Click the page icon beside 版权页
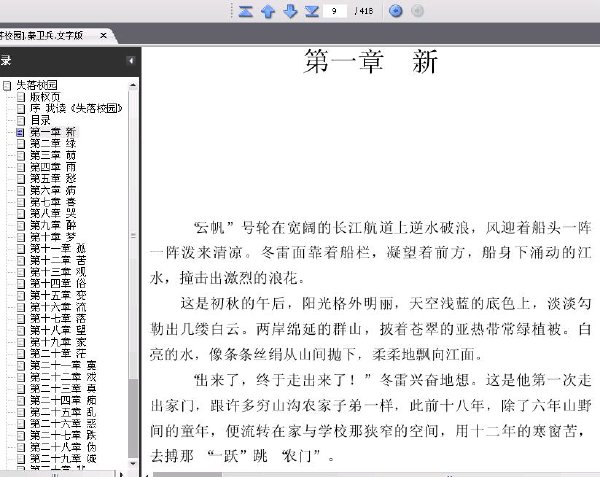600x477 pixels. coord(21,97)
